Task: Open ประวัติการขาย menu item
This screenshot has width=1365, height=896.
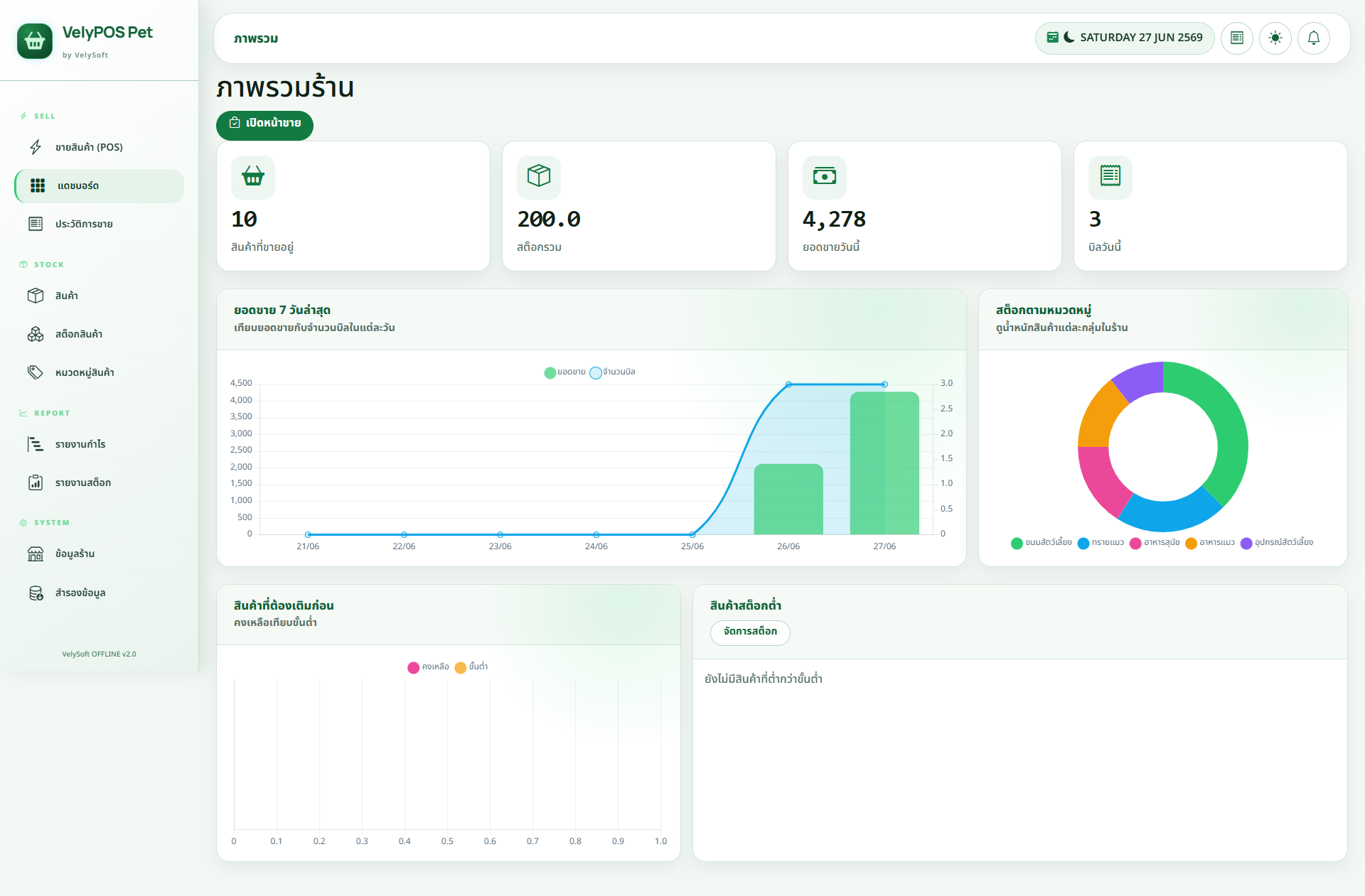Action: click(99, 224)
